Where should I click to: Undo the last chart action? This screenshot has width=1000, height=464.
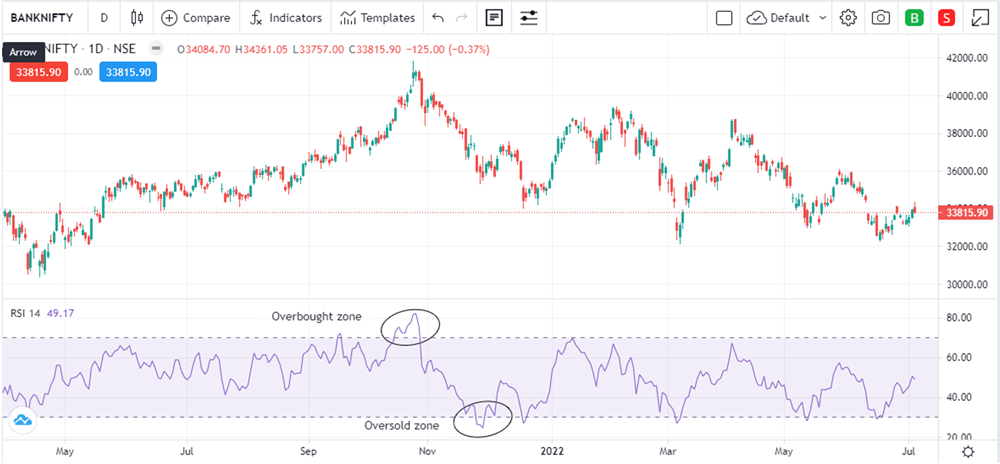(x=438, y=18)
